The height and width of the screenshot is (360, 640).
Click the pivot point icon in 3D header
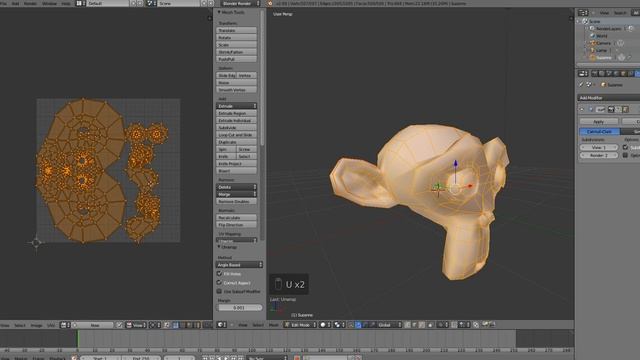[x=339, y=325]
